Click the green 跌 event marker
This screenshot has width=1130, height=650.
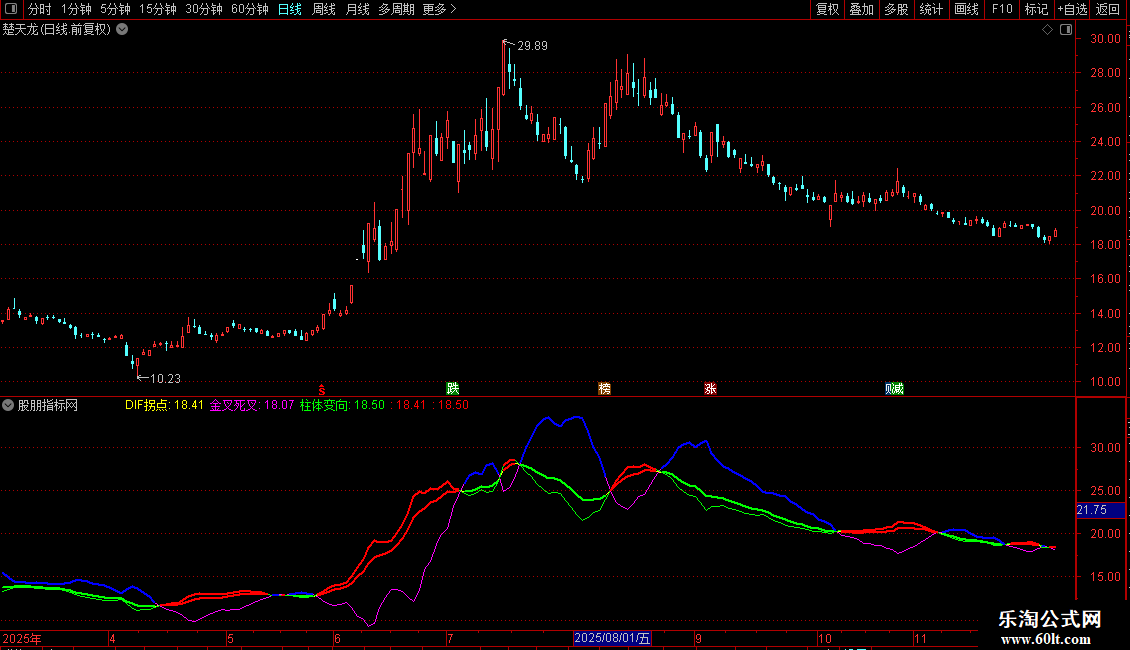point(453,389)
